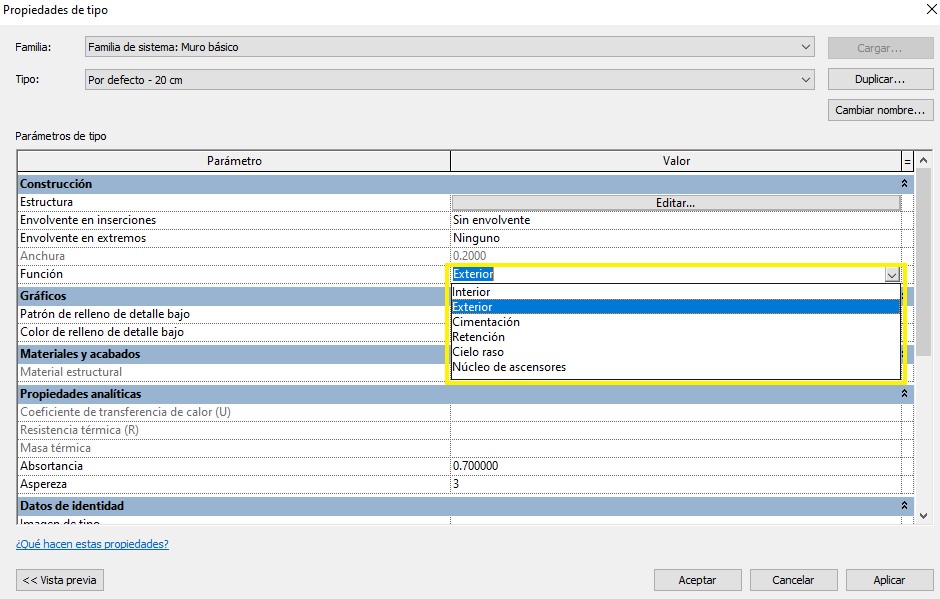The height and width of the screenshot is (599, 940).
Task: Select Interior in the Función list
Action: (x=472, y=292)
